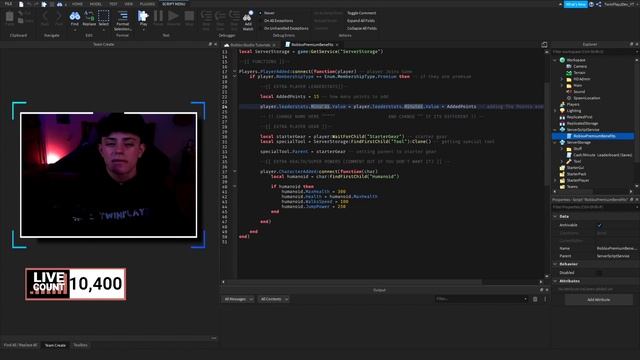640x360 pixels.
Task: Collapse the Workspace tree node
Action: point(555,60)
